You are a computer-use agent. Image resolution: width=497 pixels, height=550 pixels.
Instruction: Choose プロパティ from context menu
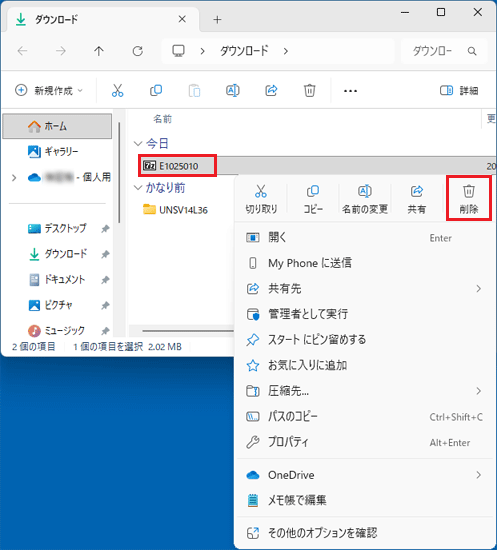click(x=365, y=442)
